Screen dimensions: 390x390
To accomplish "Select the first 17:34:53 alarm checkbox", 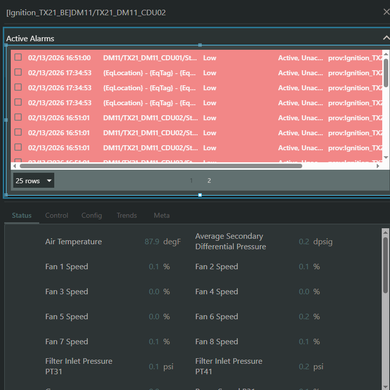I will [x=18, y=72].
